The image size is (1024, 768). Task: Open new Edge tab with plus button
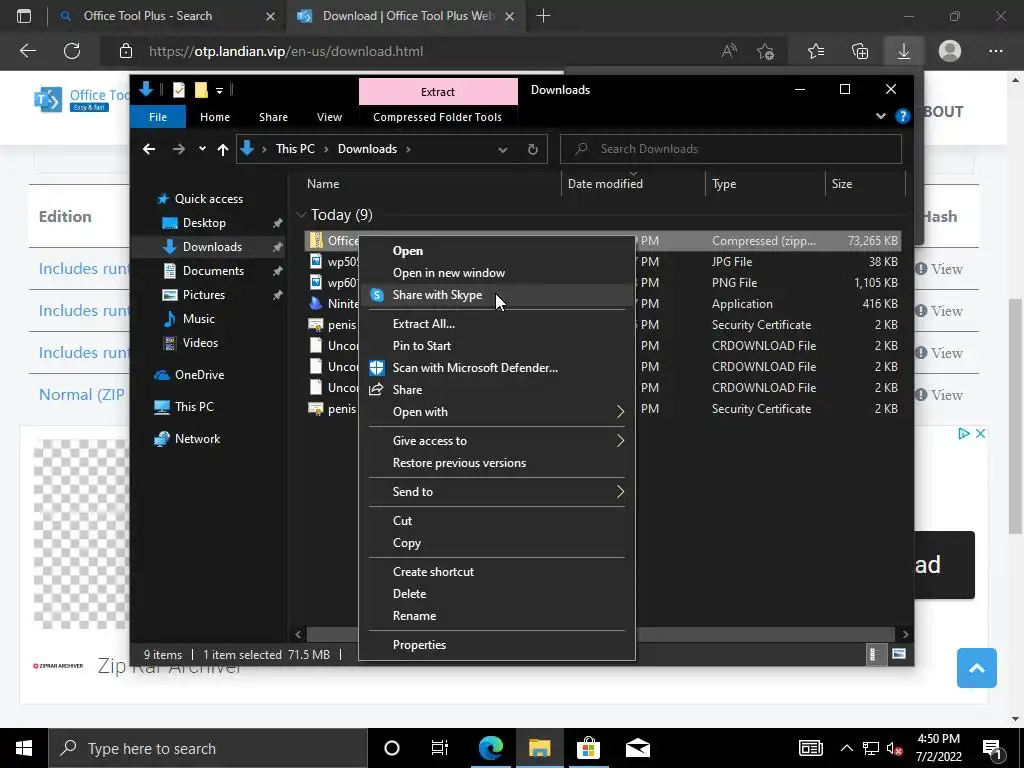[x=543, y=16]
